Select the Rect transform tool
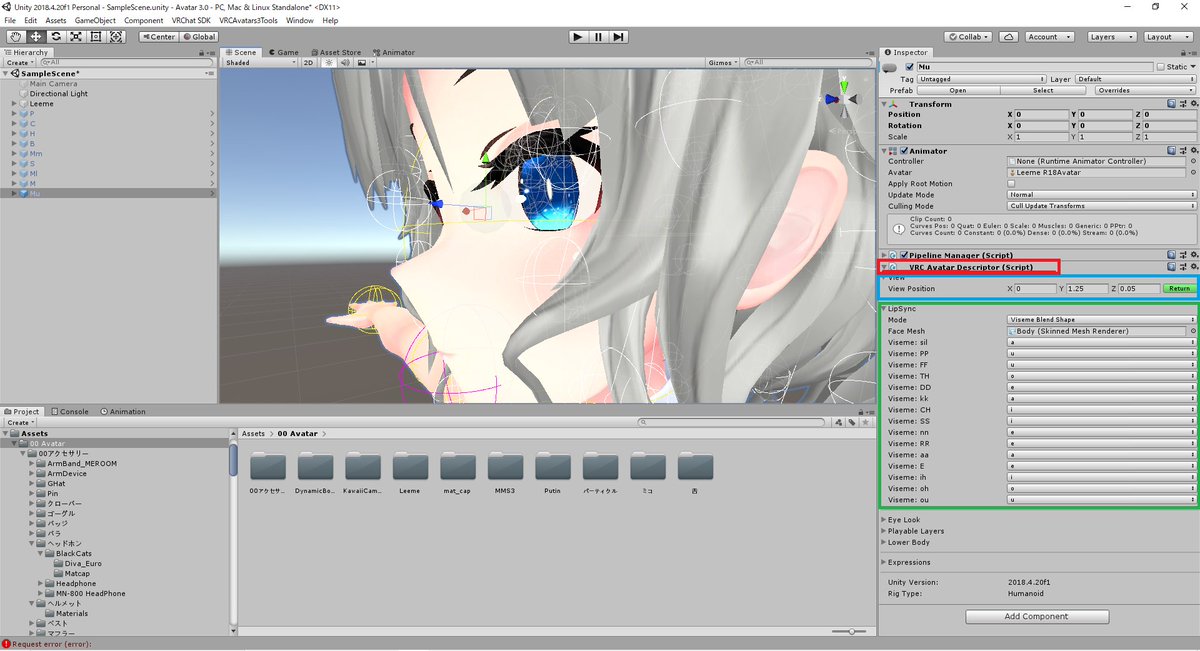Image resolution: width=1200 pixels, height=651 pixels. 96,36
